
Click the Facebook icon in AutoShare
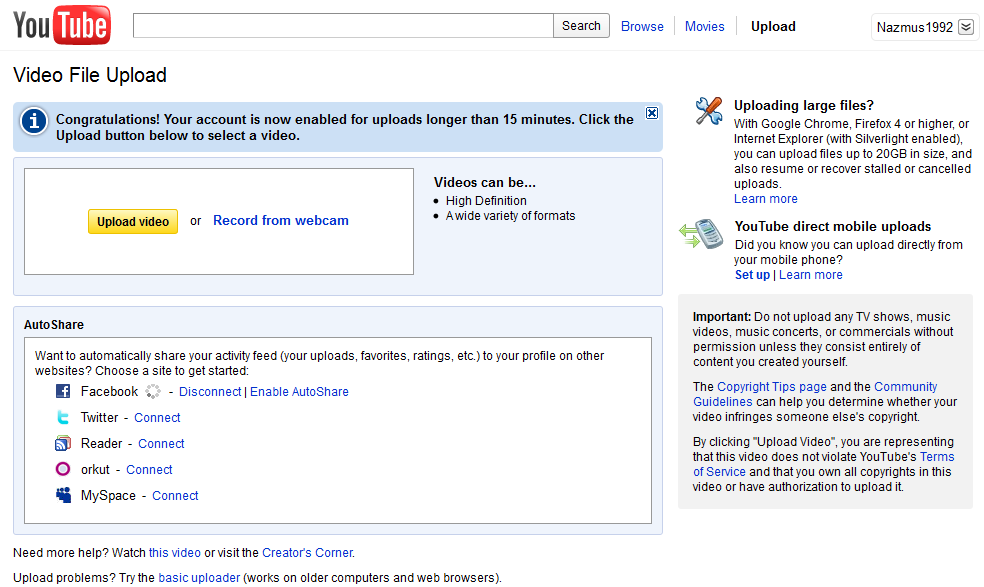click(x=63, y=391)
